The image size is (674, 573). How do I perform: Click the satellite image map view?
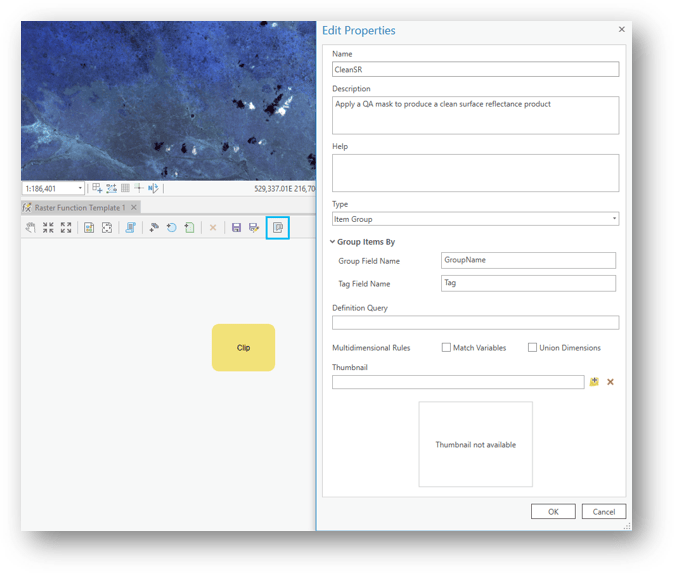[168, 101]
